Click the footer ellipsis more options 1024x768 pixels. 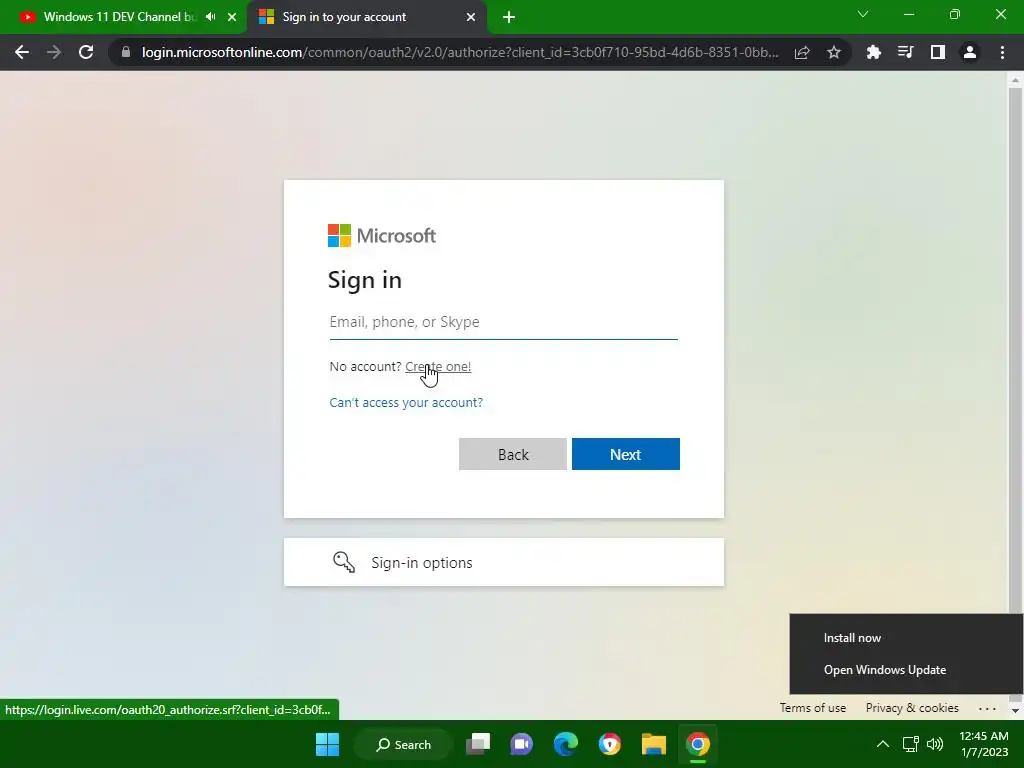coord(987,708)
